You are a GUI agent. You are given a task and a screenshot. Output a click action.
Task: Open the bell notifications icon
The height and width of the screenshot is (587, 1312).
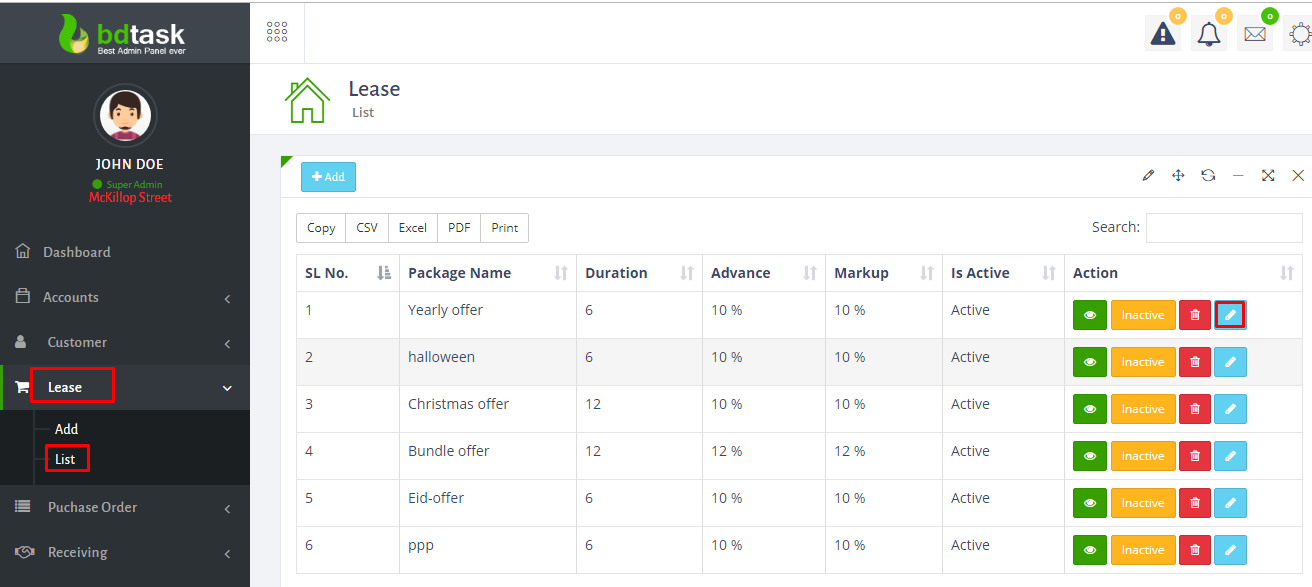[1208, 34]
